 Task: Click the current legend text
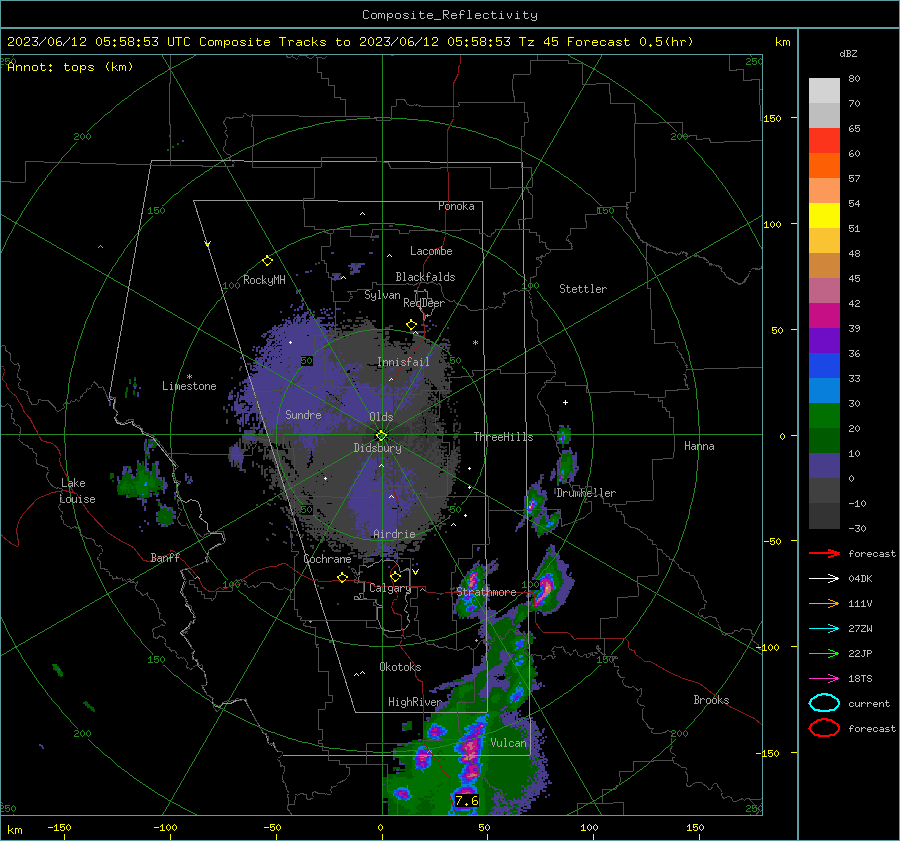pyautogui.click(x=869, y=703)
